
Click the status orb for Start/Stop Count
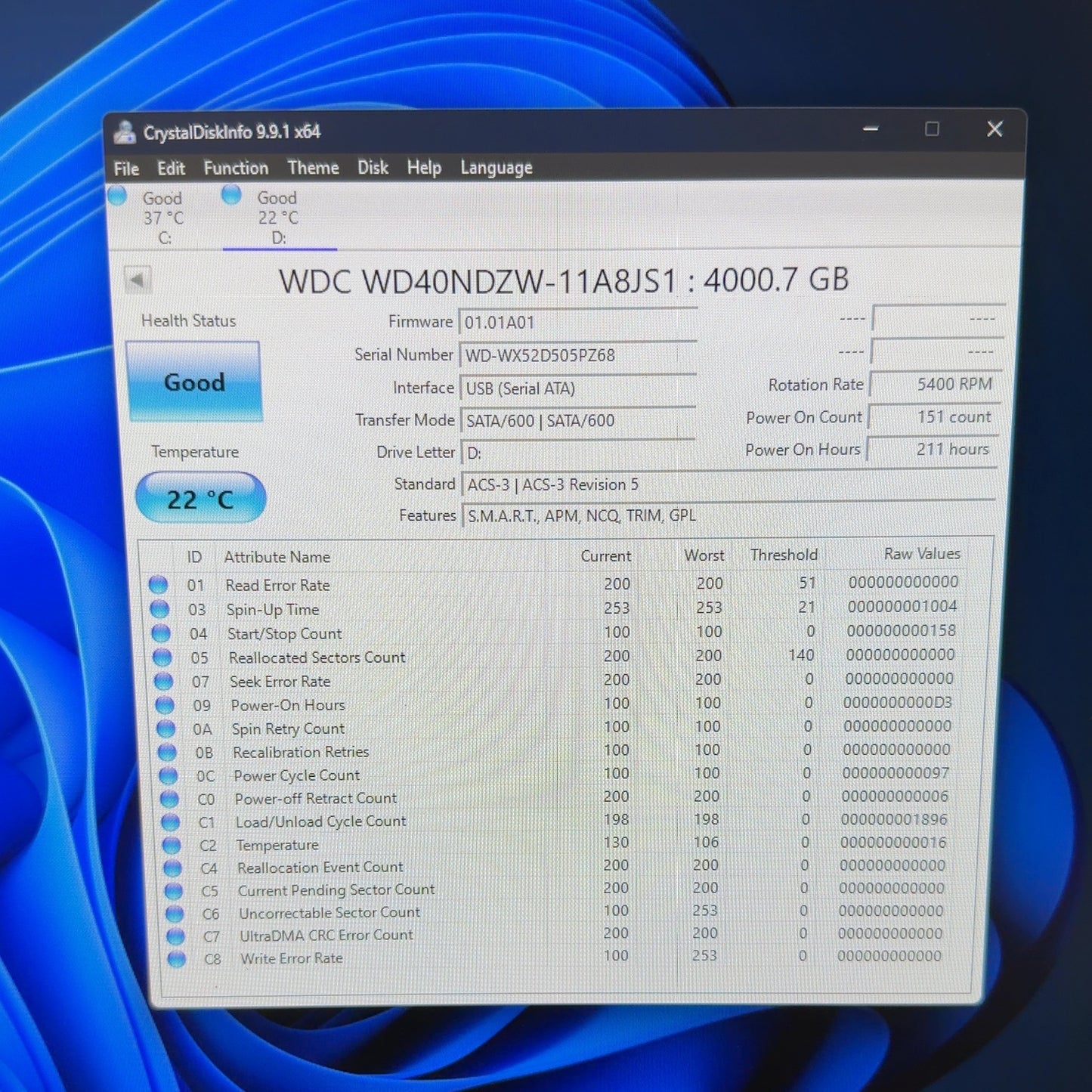(161, 633)
